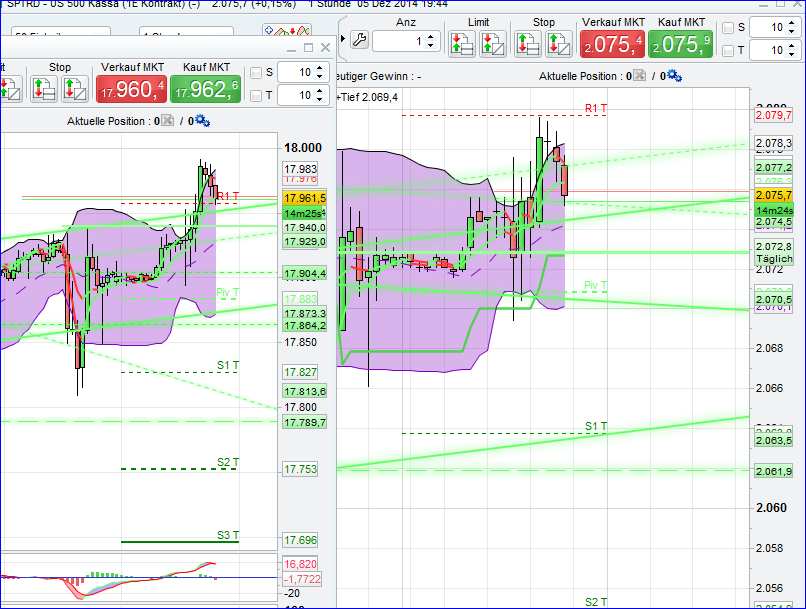Buy at market with Kauf MKT 2.075,9
Viewport: 806px width, 609px height.
pyautogui.click(x=681, y=44)
